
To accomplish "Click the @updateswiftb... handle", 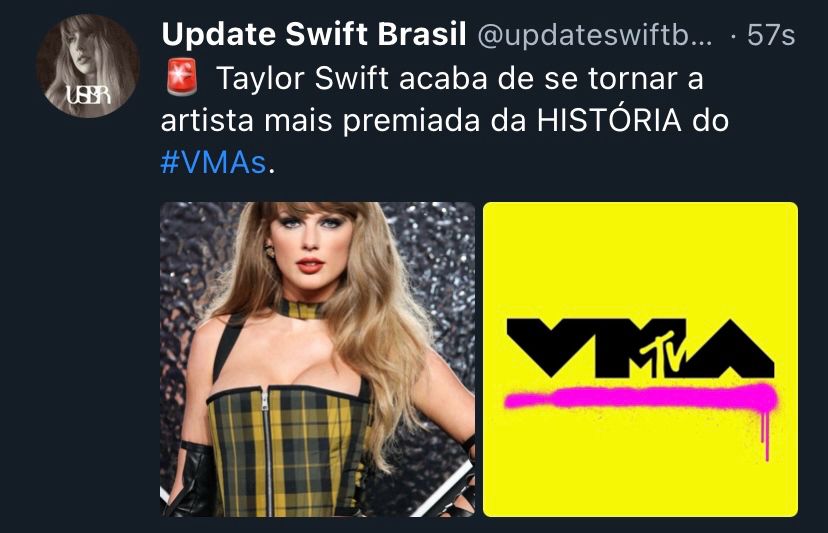I will [595, 35].
